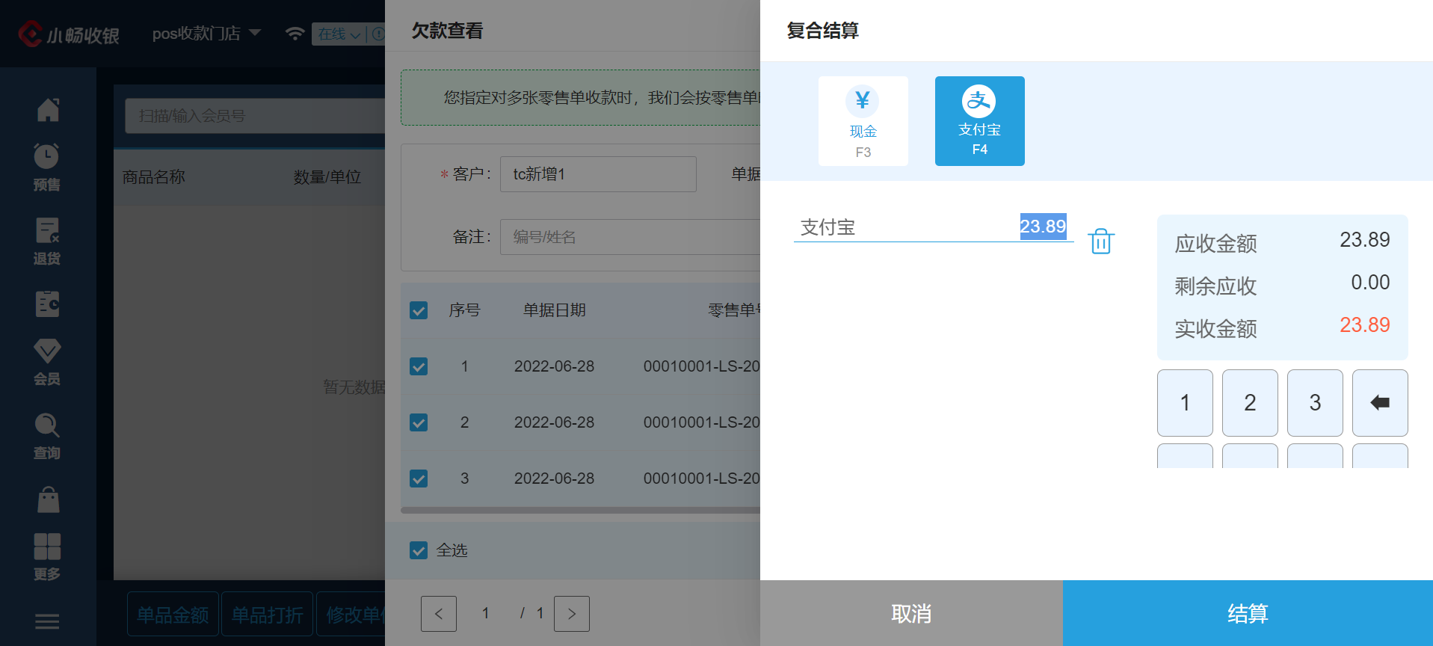Select 支付宝 Alipay payment method

(x=979, y=121)
